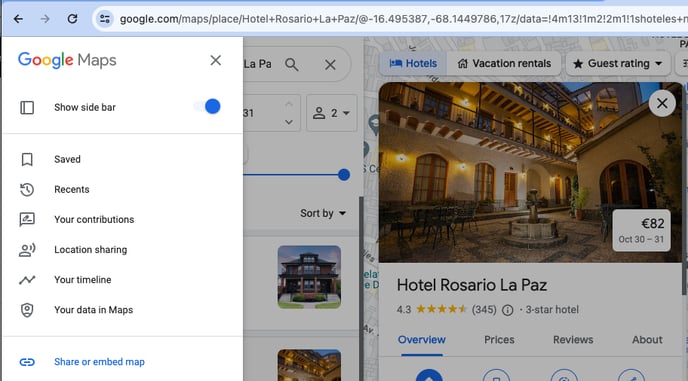Open the red brick hotel thumbnail
The width and height of the screenshot is (688, 381).
[x=309, y=277]
